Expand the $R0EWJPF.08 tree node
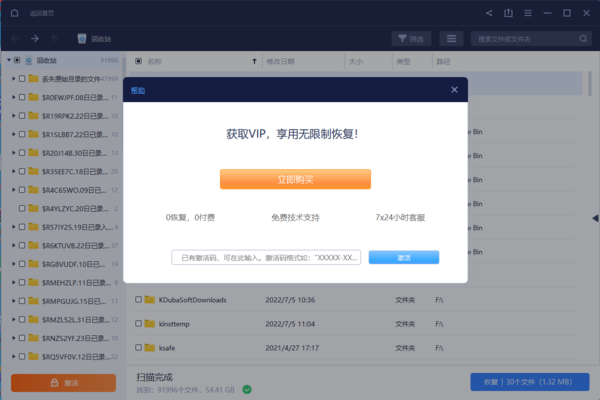This screenshot has height=400, width=600. tap(14, 97)
